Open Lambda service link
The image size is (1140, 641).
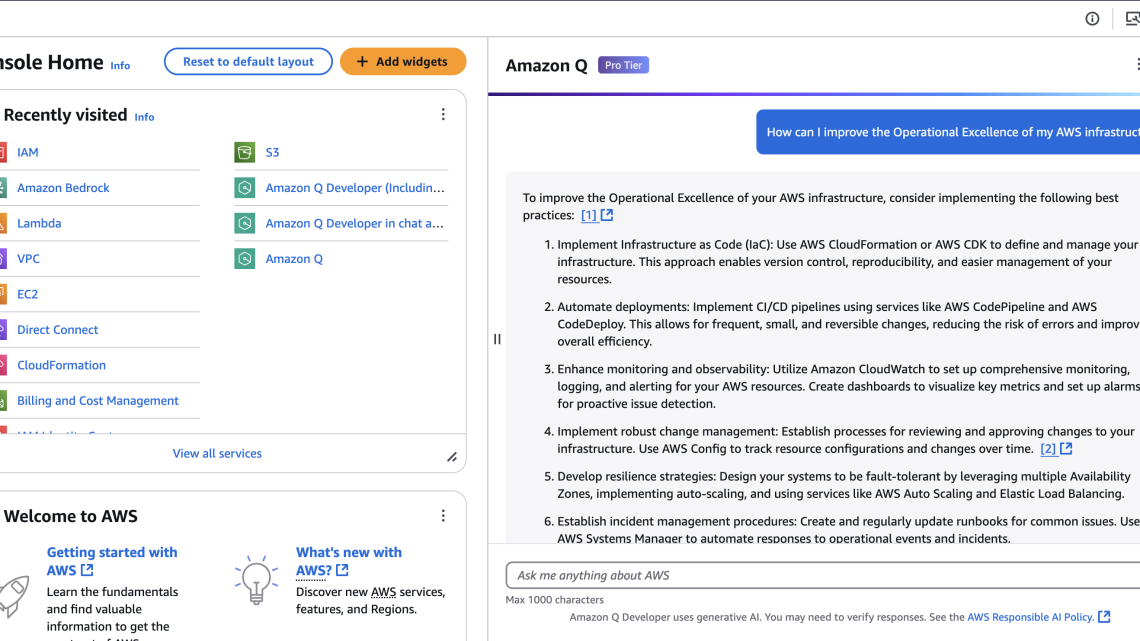39,223
